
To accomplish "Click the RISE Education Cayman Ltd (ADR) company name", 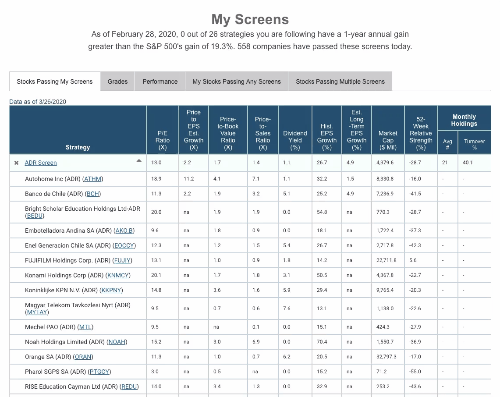I will [71, 387].
